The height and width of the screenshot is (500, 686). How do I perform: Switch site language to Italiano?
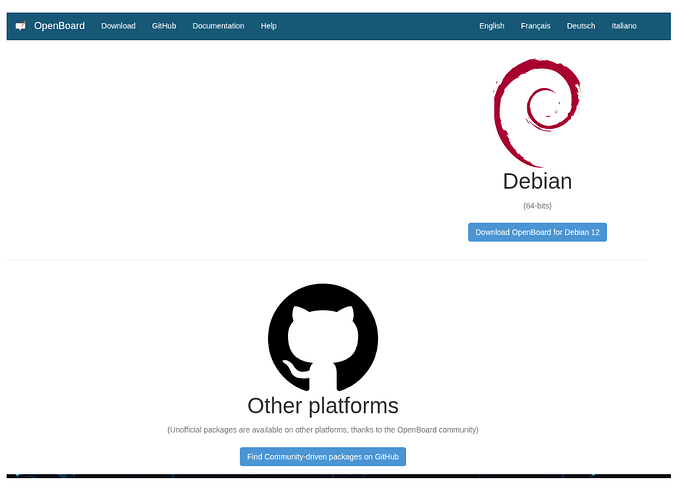624,26
